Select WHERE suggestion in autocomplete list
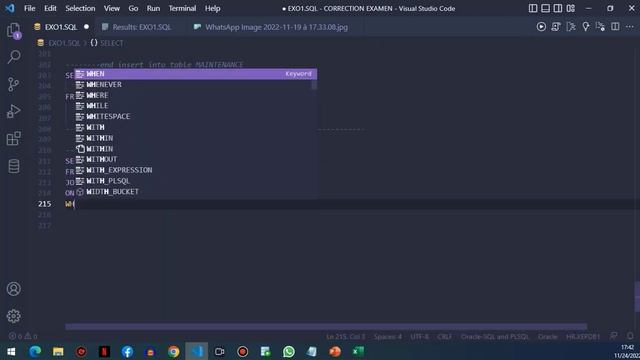640x360 pixels. click(196, 95)
